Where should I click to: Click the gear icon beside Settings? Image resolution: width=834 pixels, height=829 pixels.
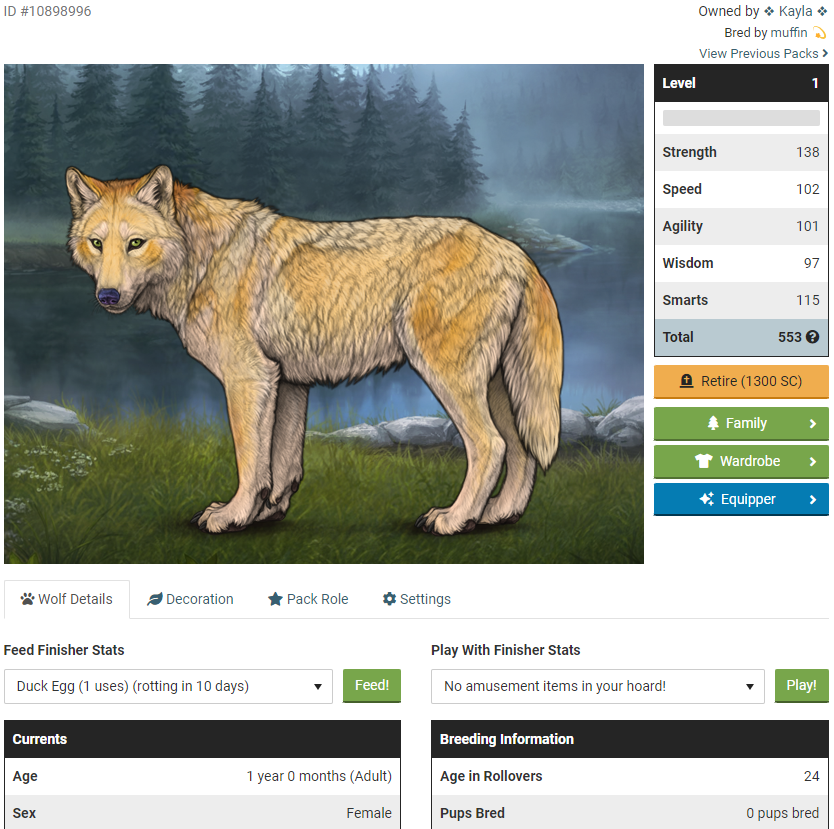pos(389,599)
